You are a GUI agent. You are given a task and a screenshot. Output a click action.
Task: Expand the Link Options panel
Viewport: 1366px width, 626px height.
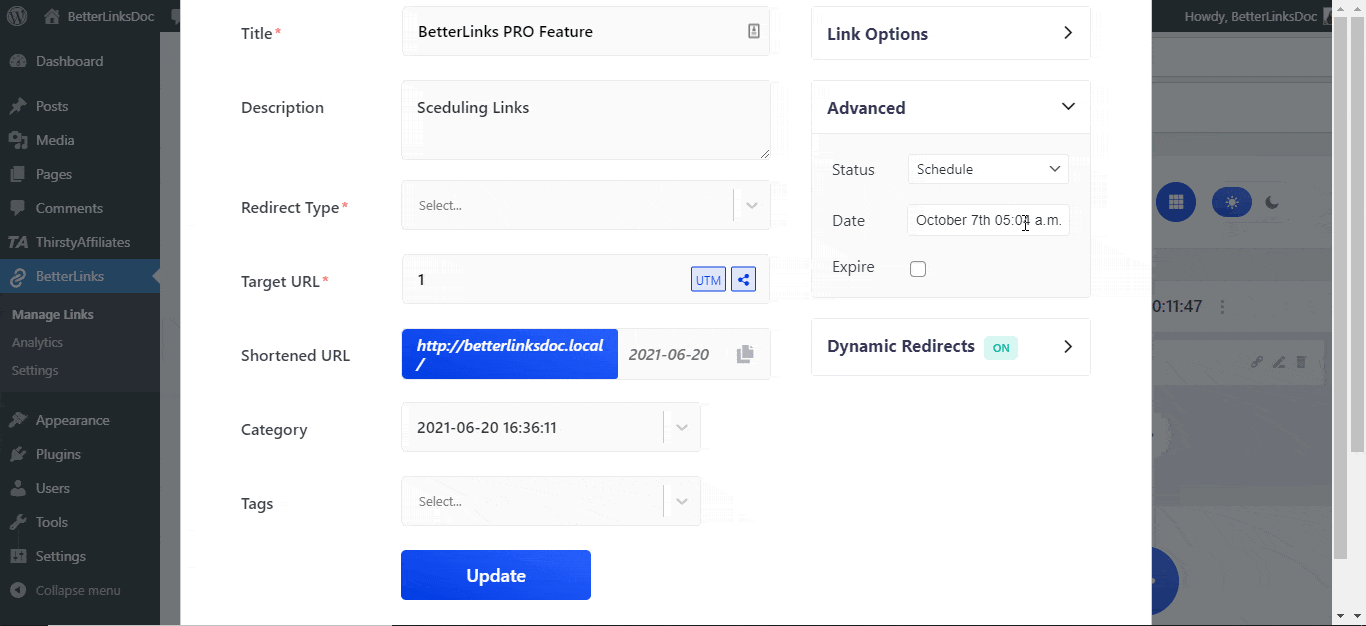[x=949, y=33]
